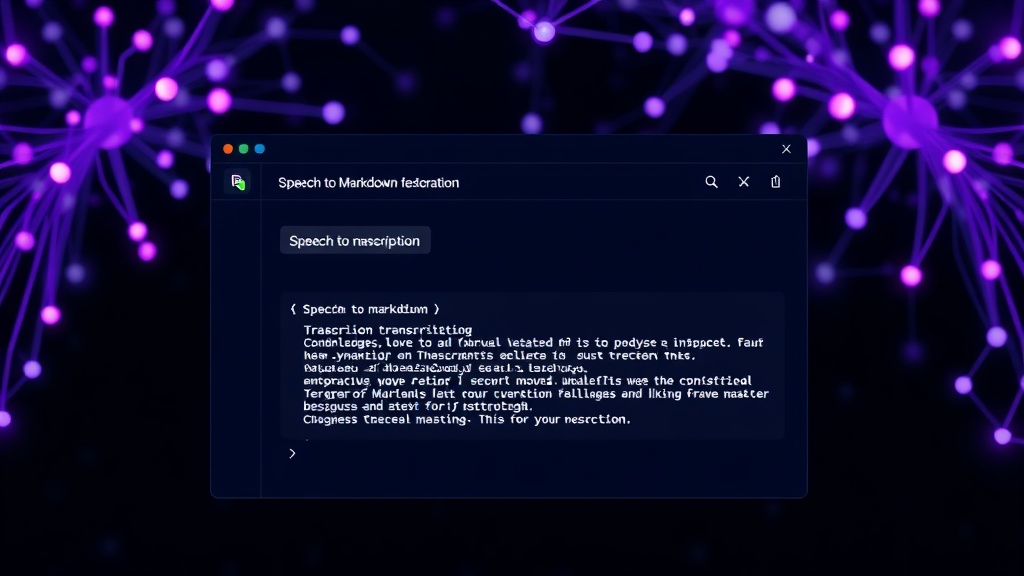This screenshot has height=576, width=1024.
Task: Click the share icon in the header
Action: coord(775,182)
